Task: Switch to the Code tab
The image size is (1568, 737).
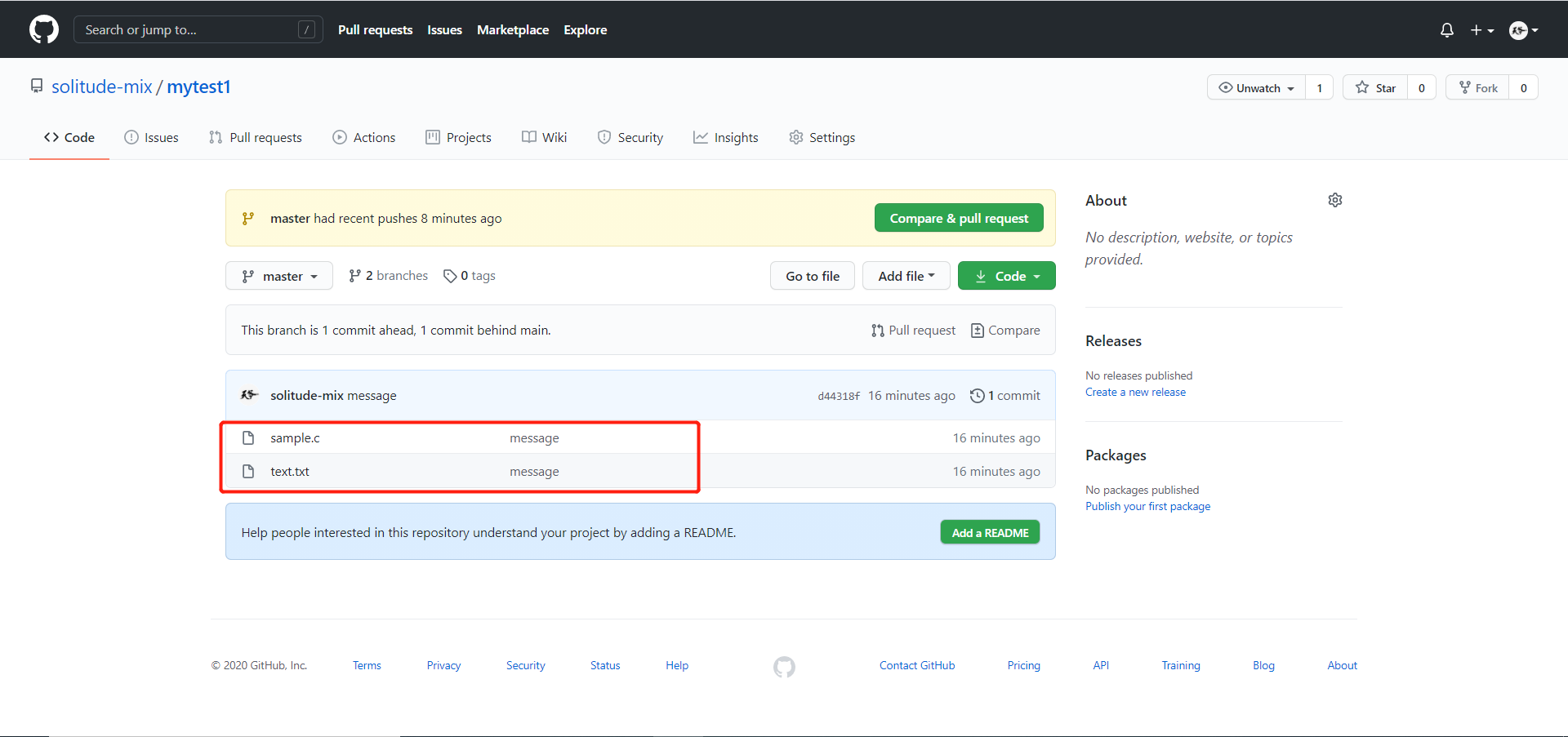Action: 69,137
